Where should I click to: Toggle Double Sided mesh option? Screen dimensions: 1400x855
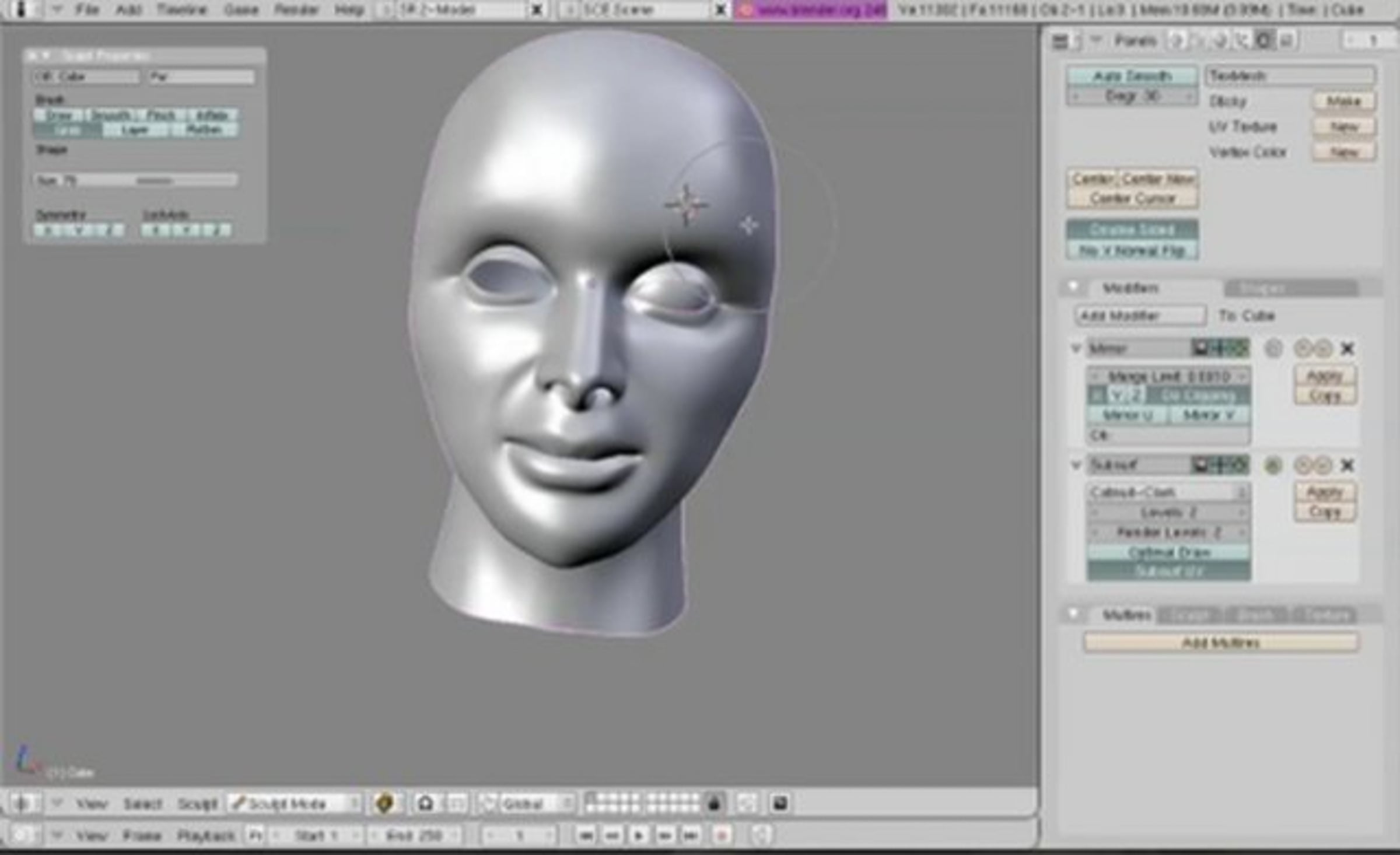click(1132, 230)
